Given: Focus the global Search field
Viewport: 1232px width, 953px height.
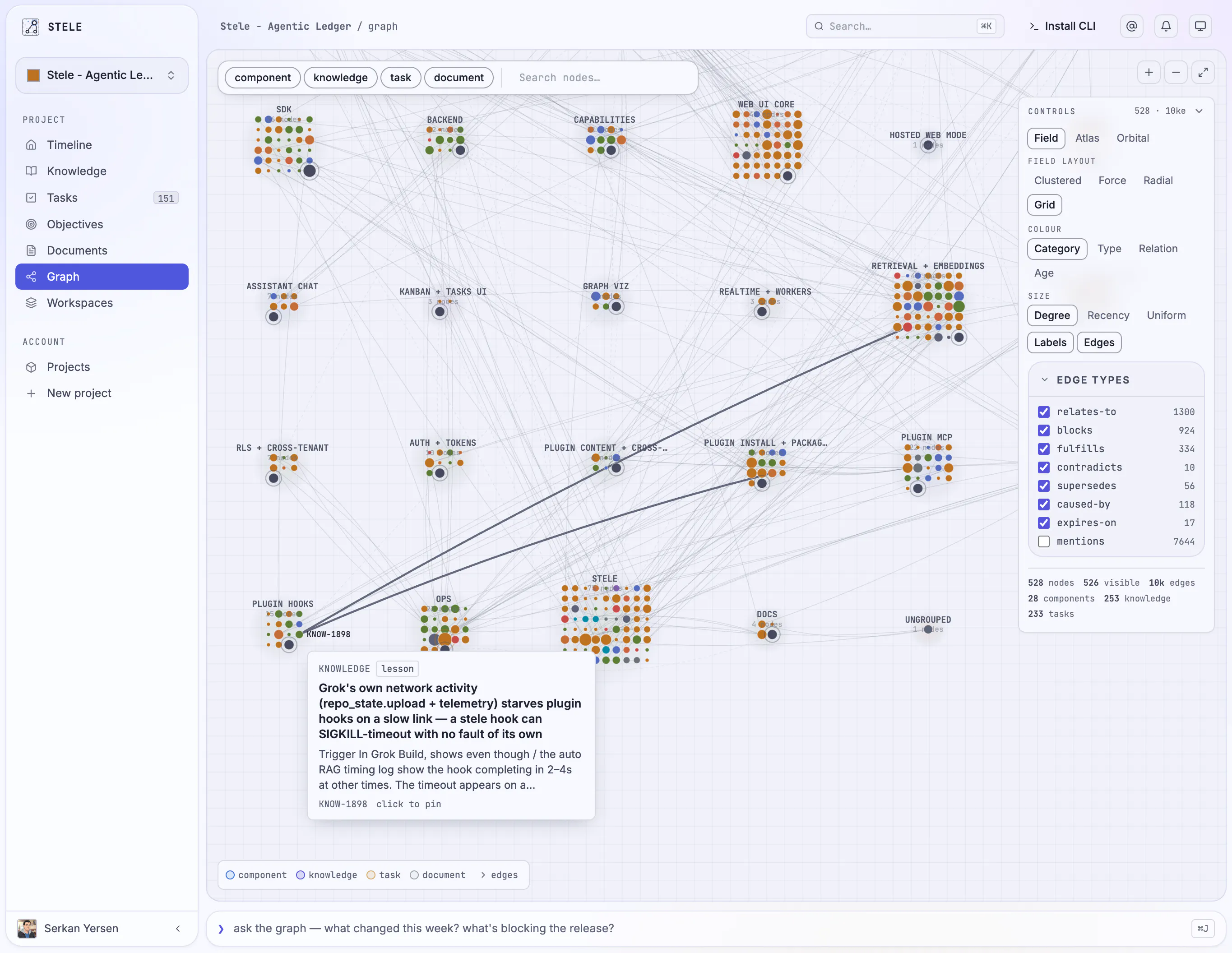Looking at the screenshot, I should pyautogui.click(x=904, y=26).
